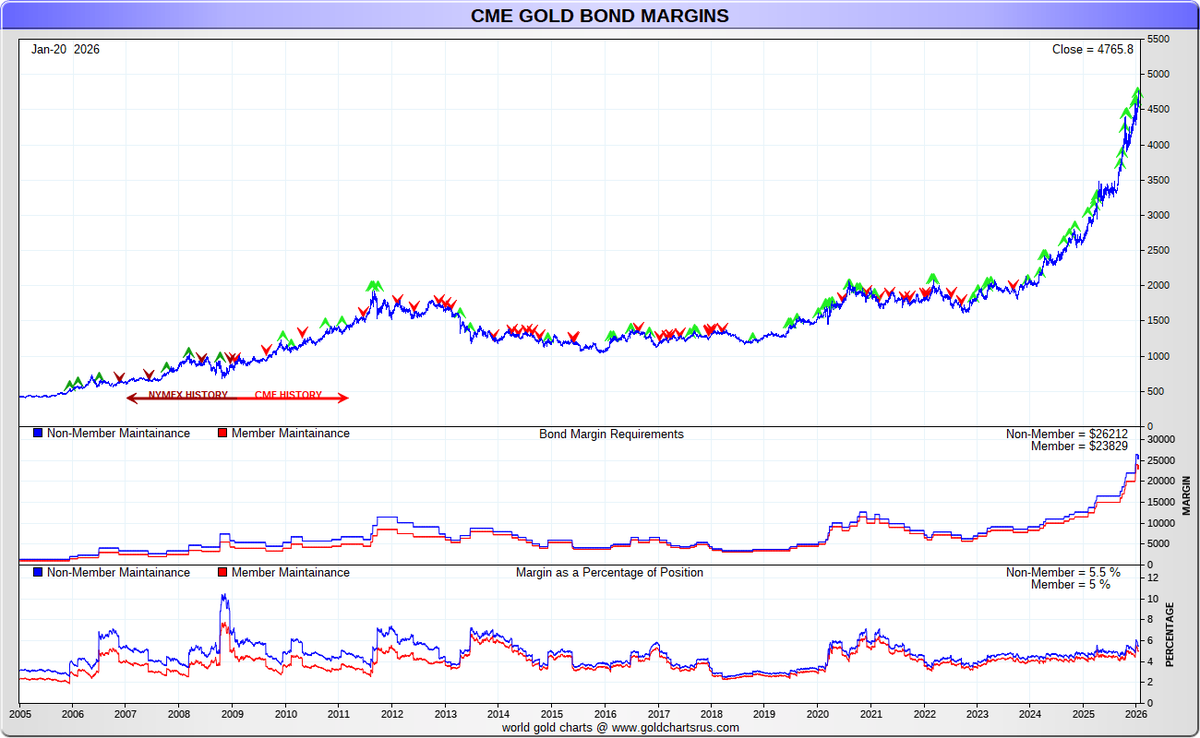This screenshot has height=738, width=1200.
Task: Click the left arrowhead of NYMEX HISTORY line
Action: pyautogui.click(x=132, y=398)
